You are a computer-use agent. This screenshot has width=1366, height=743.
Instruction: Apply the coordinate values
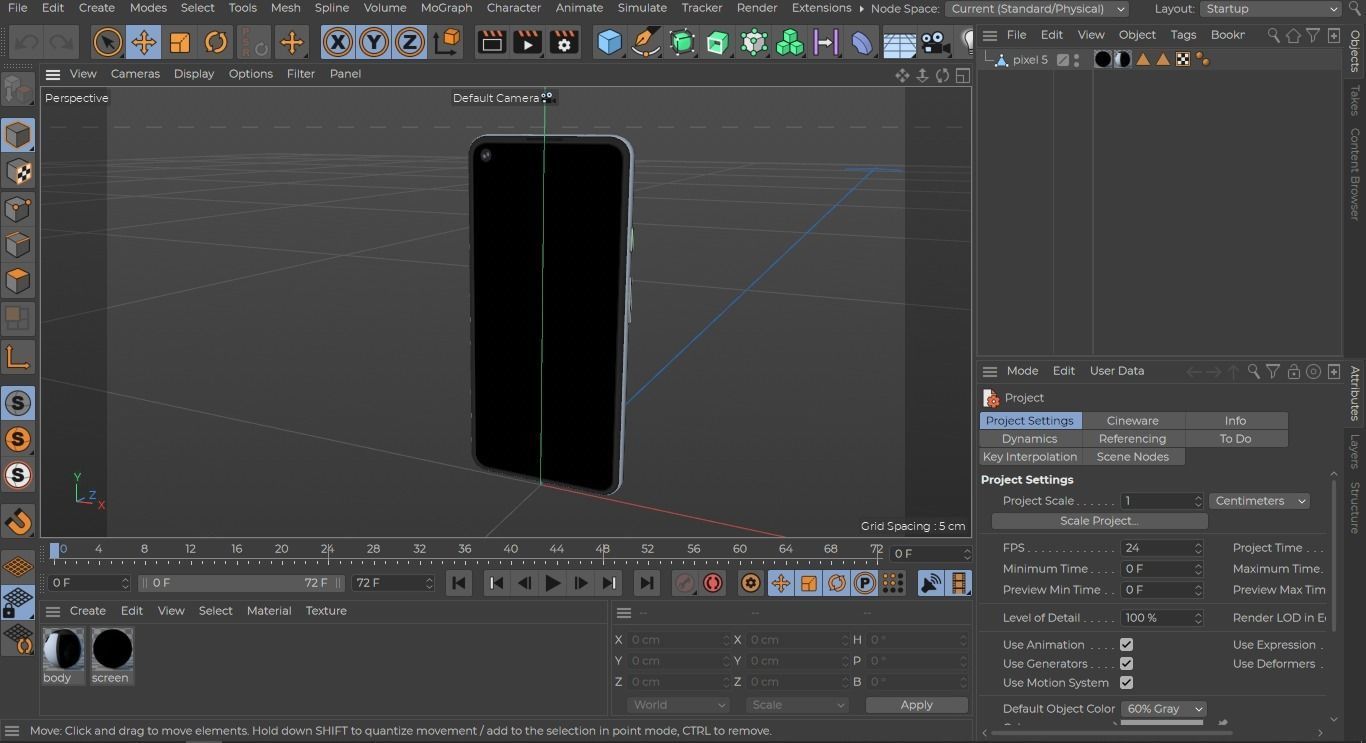tap(916, 705)
